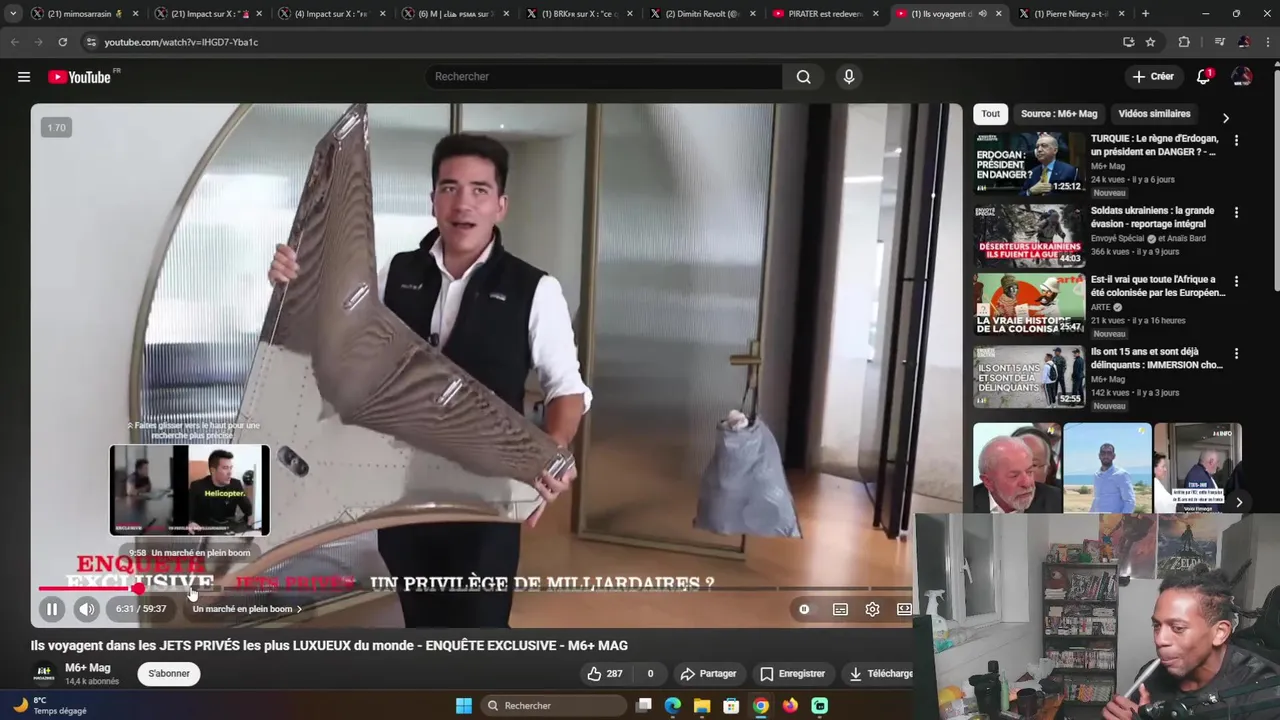Mute the video player volume
Viewport: 1280px width, 720px height.
click(87, 609)
